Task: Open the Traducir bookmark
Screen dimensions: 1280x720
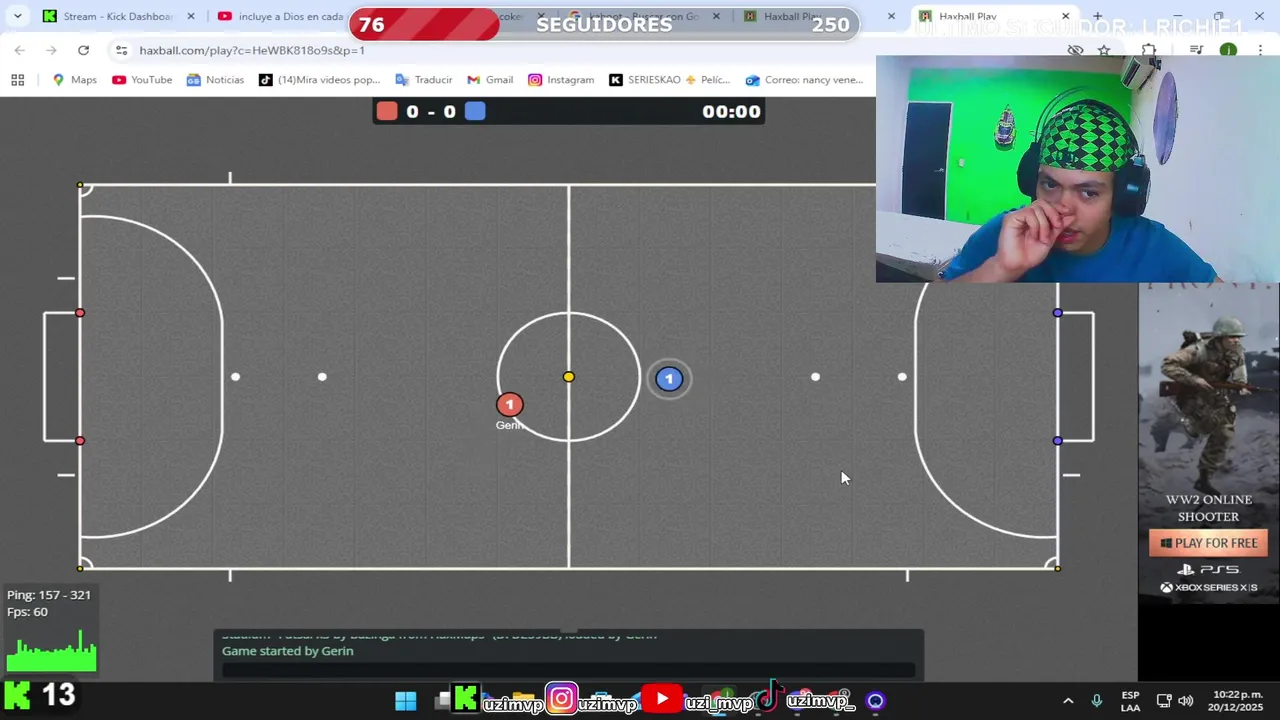Action: pos(423,80)
